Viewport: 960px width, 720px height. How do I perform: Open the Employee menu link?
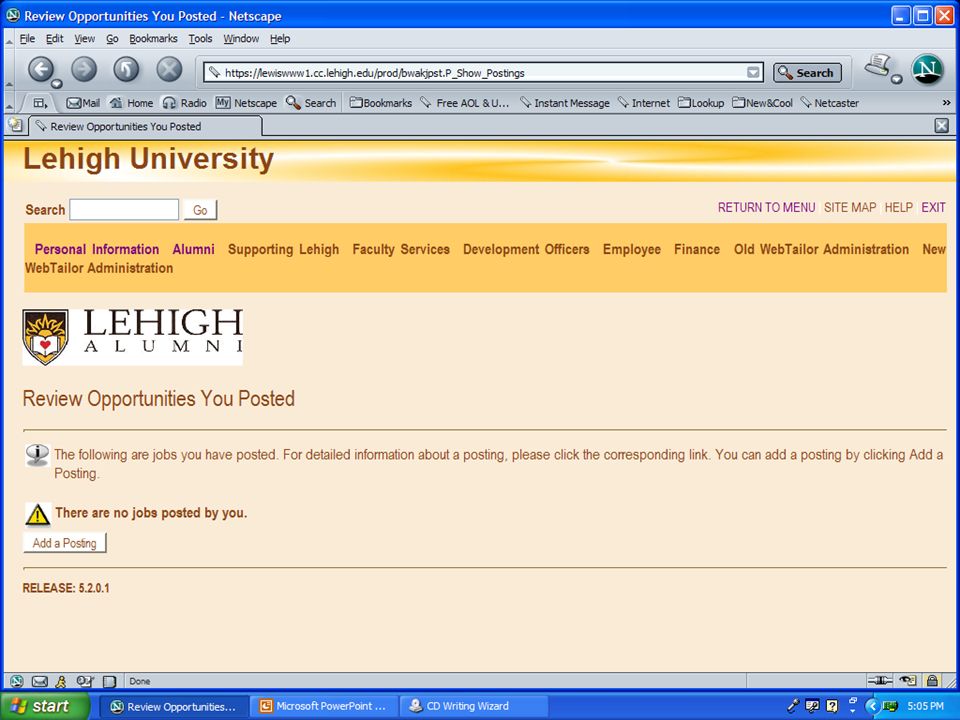tap(632, 249)
